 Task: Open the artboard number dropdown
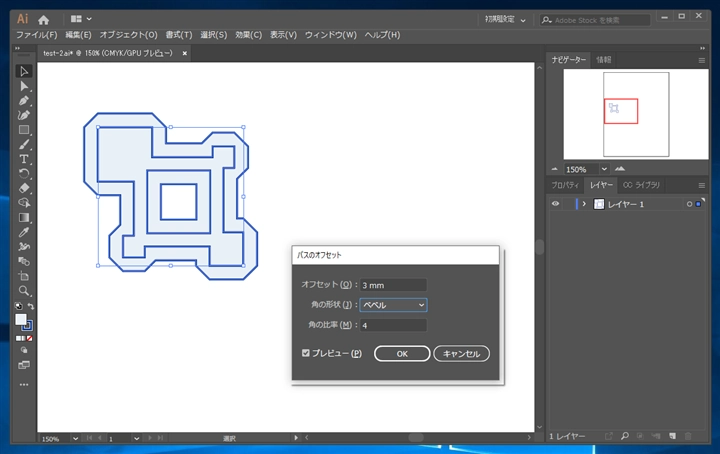(x=136, y=438)
